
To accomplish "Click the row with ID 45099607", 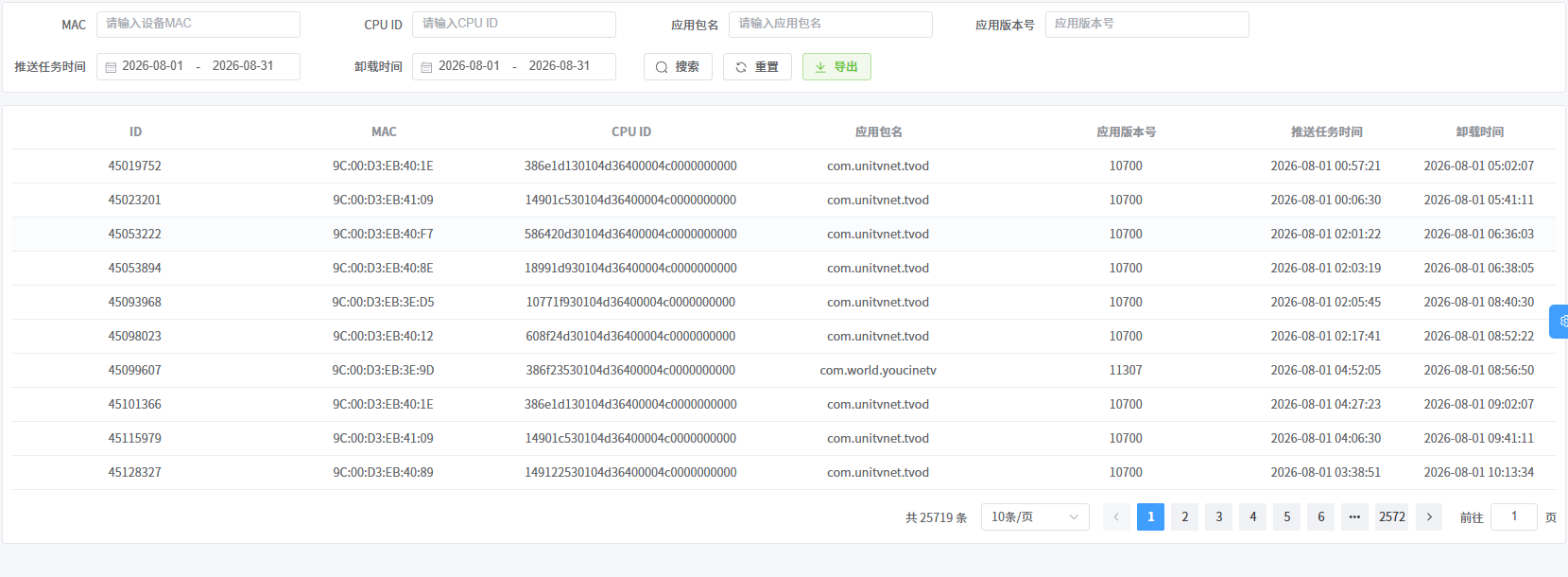I will coord(784,370).
